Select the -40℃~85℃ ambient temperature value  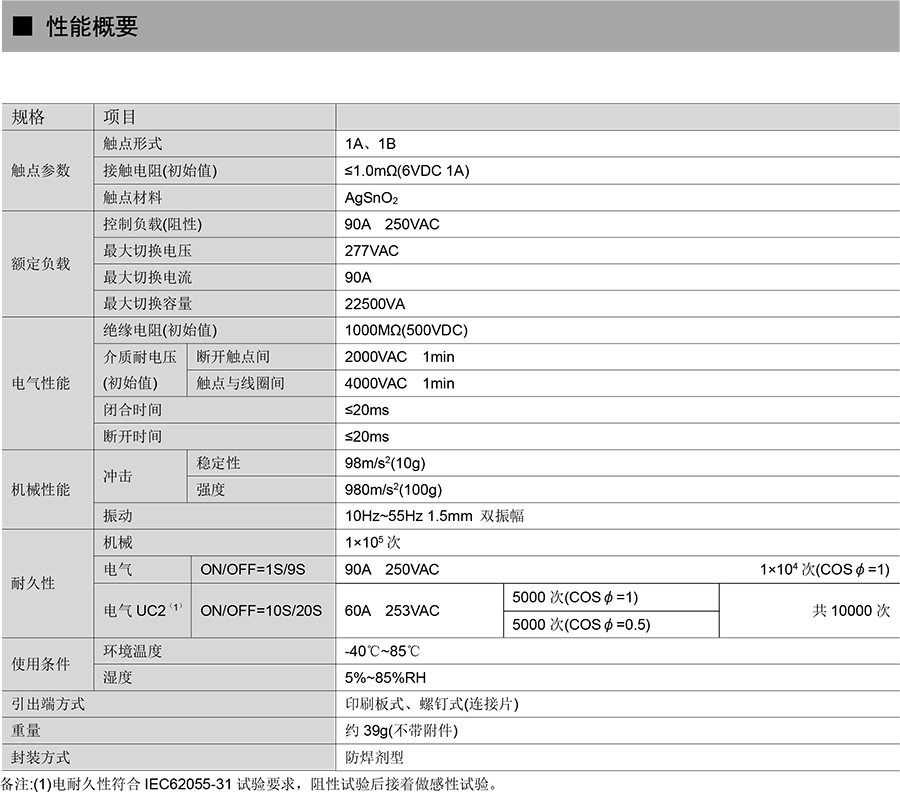click(381, 651)
